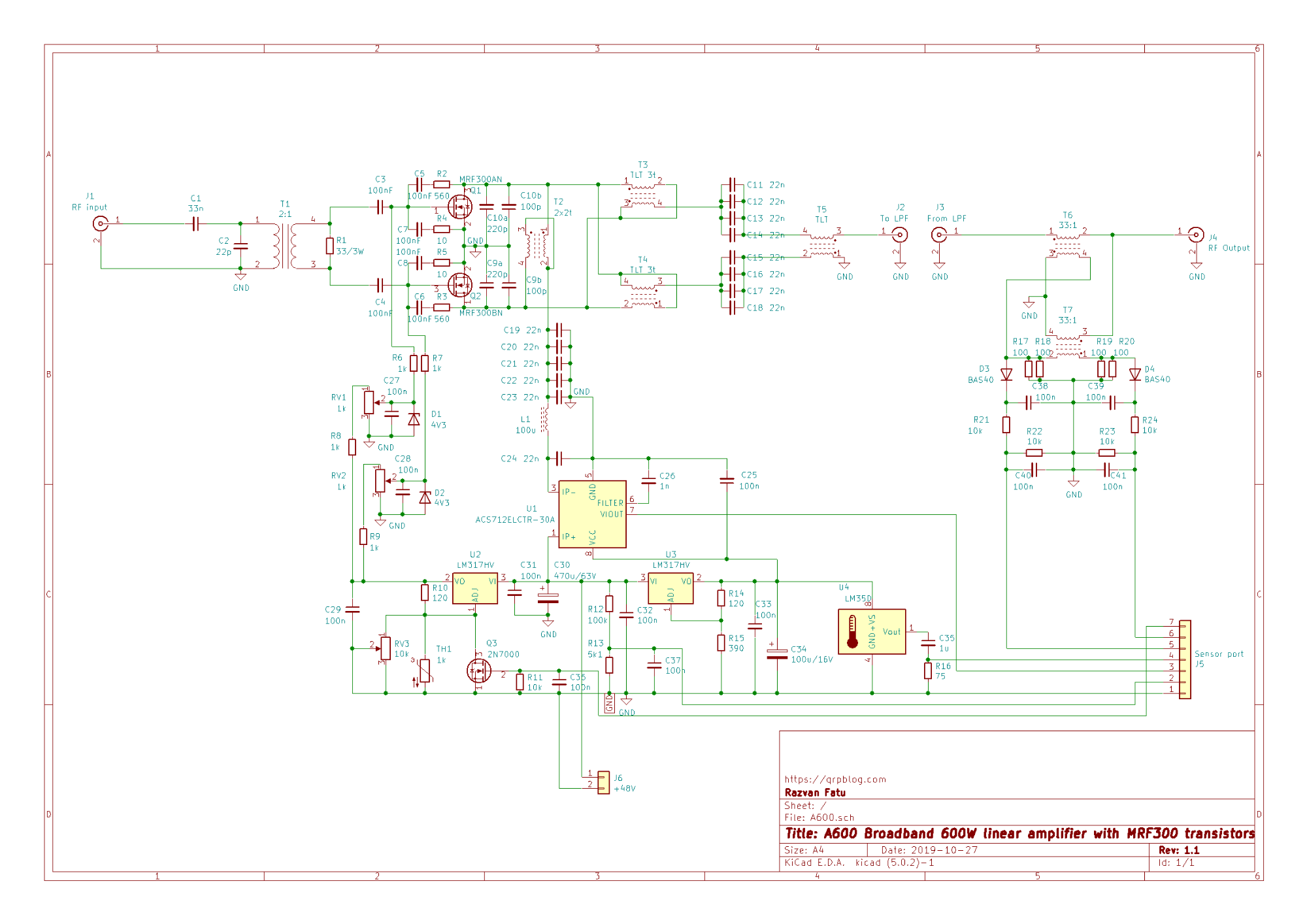Click the J6 +48V power connector
This screenshot has width=1307, height=924.
[603, 782]
